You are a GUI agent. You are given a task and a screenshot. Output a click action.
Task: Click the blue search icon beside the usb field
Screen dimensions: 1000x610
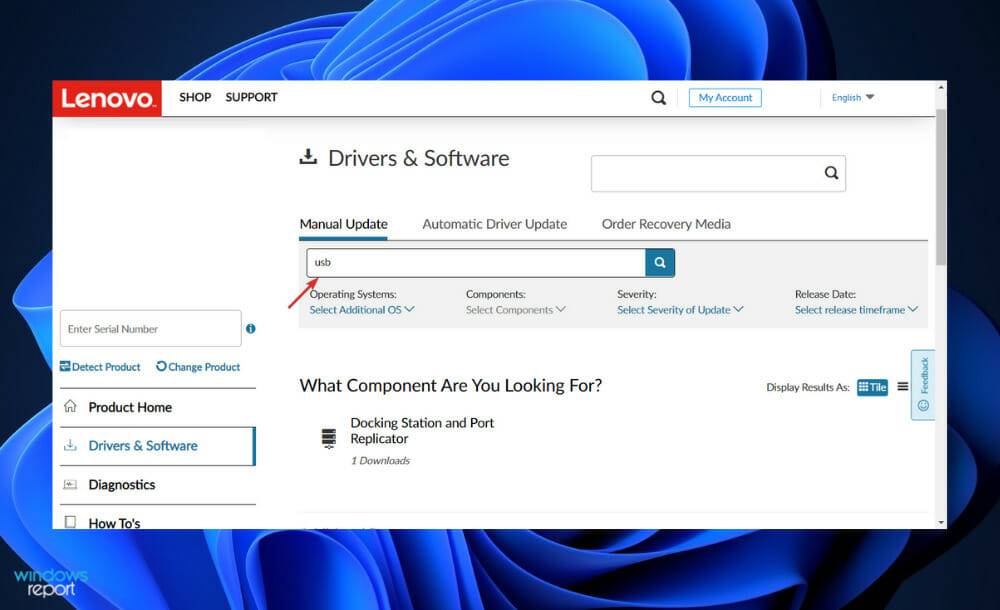[660, 262]
